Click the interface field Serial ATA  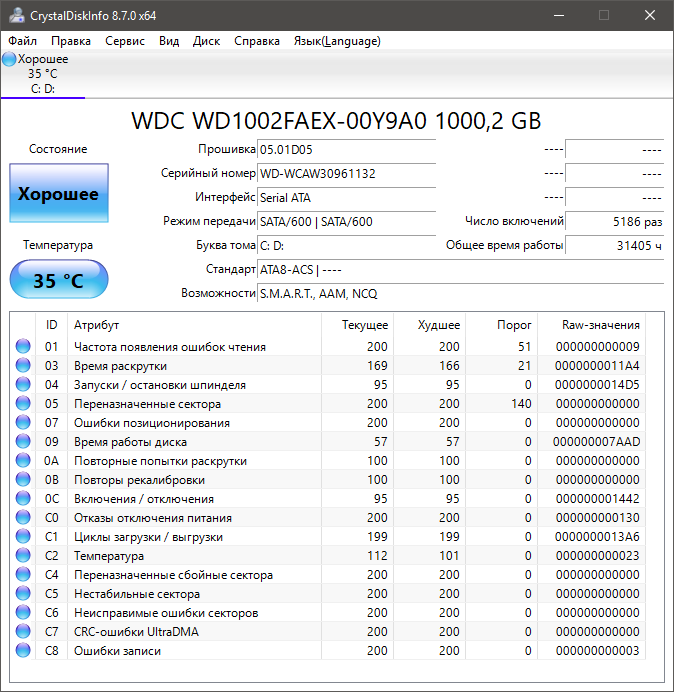pos(346,197)
